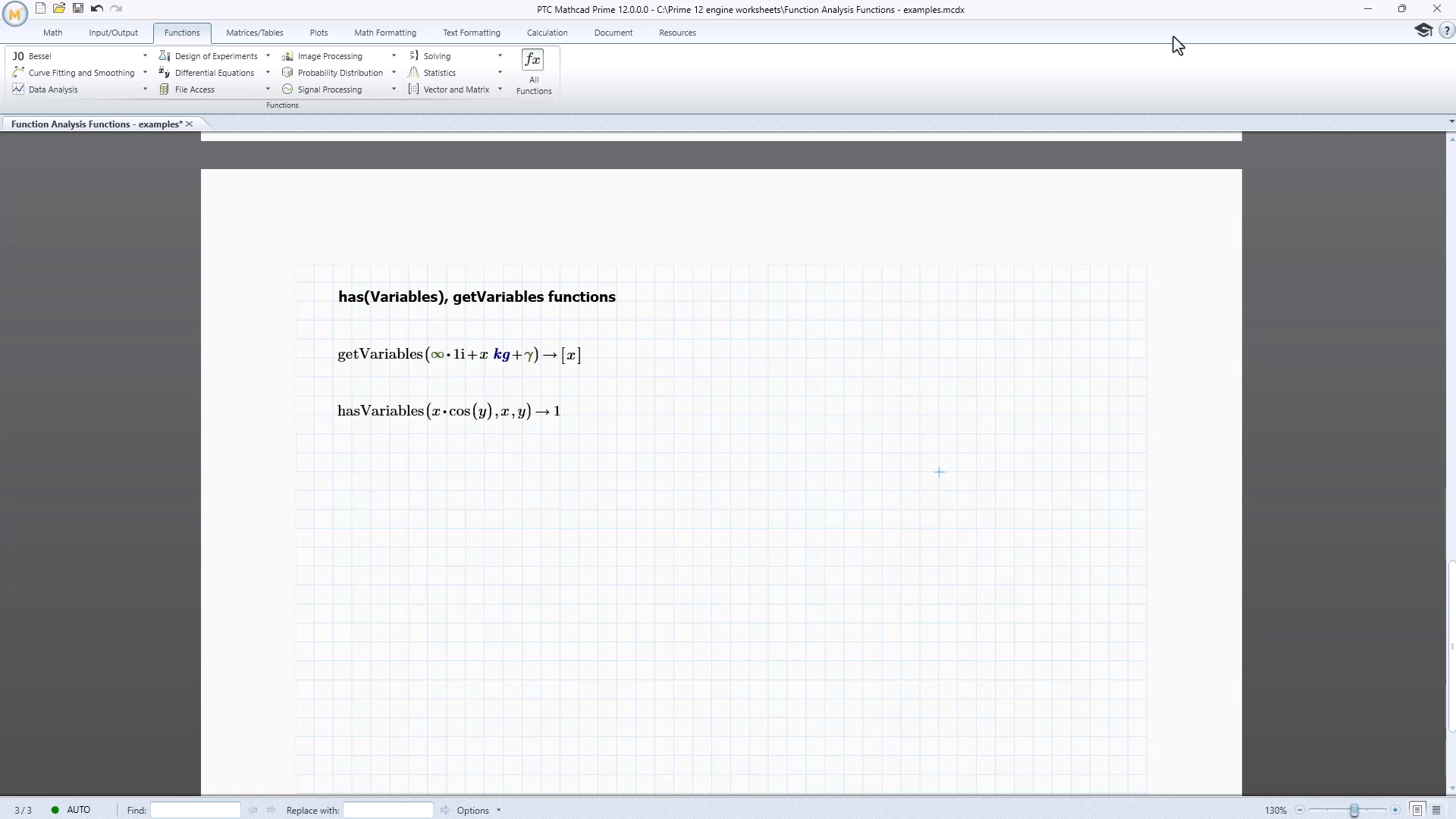Click the Statistics bell-curve icon
This screenshot has width=1456, height=819.
coord(413,73)
